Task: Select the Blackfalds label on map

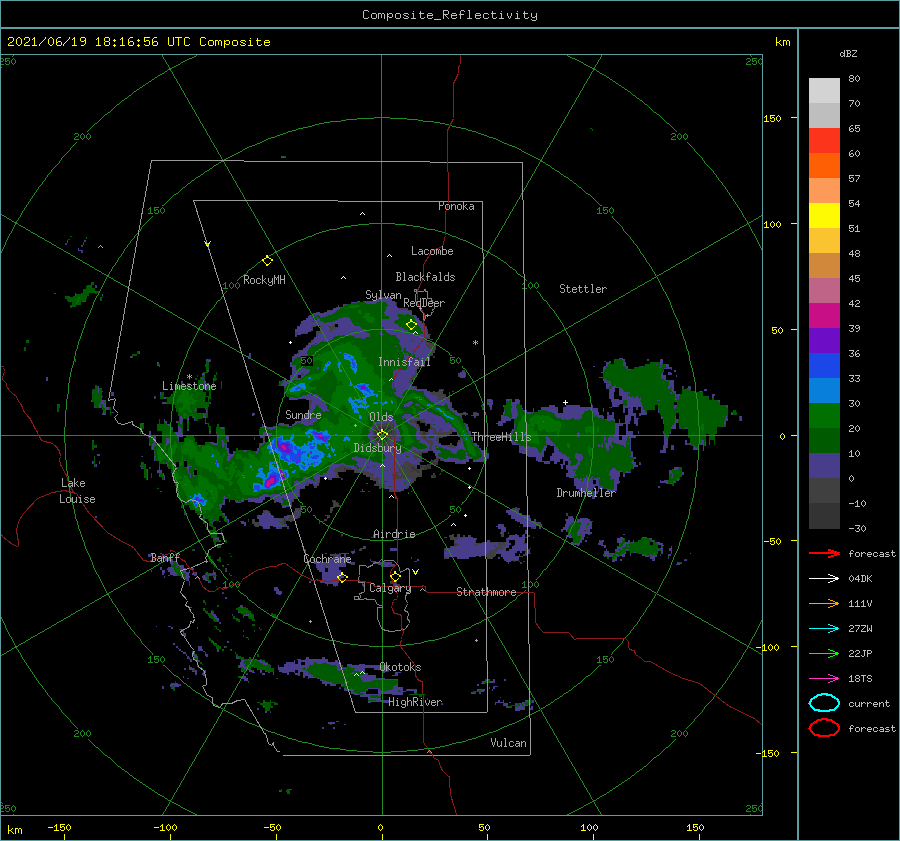Action: (x=425, y=277)
